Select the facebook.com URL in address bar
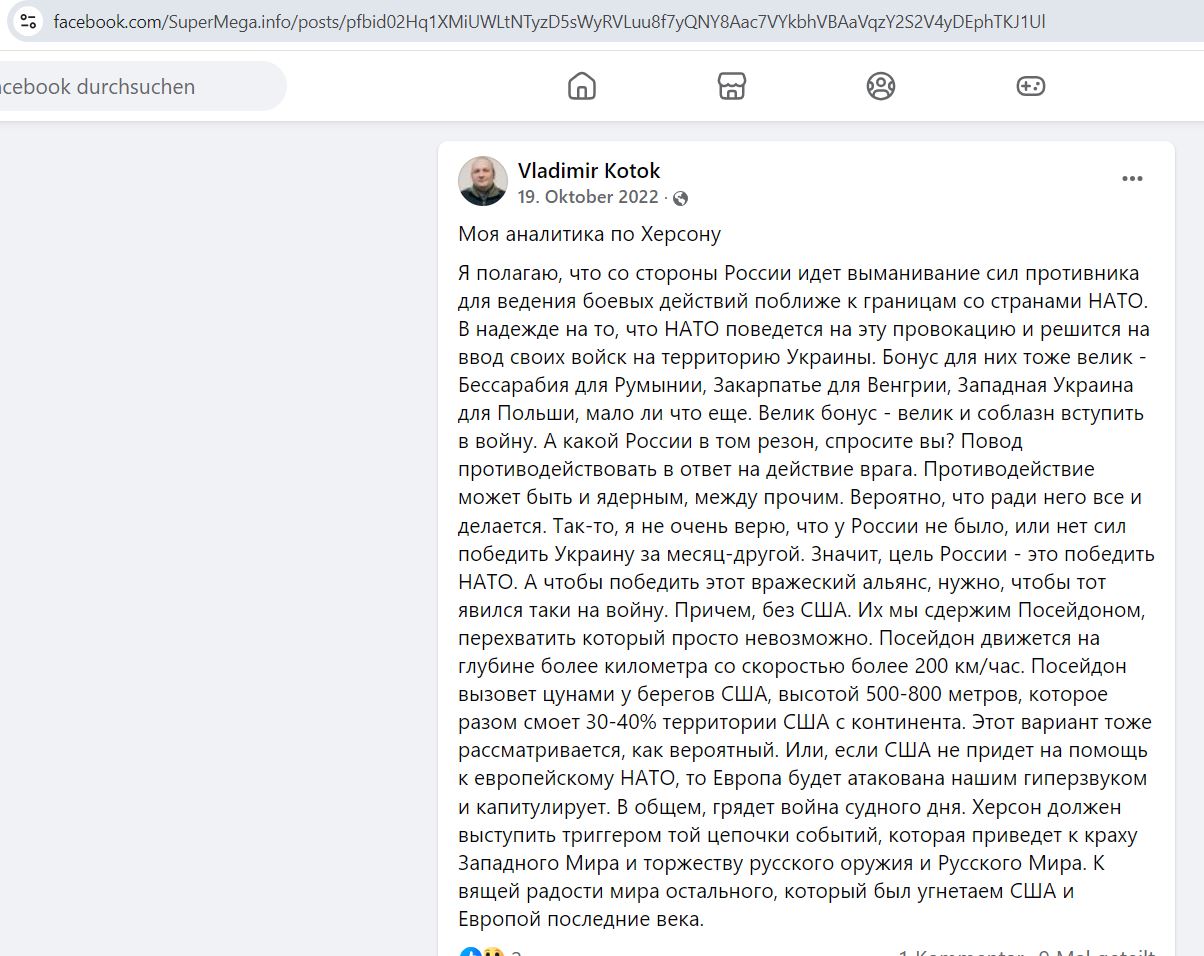This screenshot has height=956, width=1204. pos(549,21)
